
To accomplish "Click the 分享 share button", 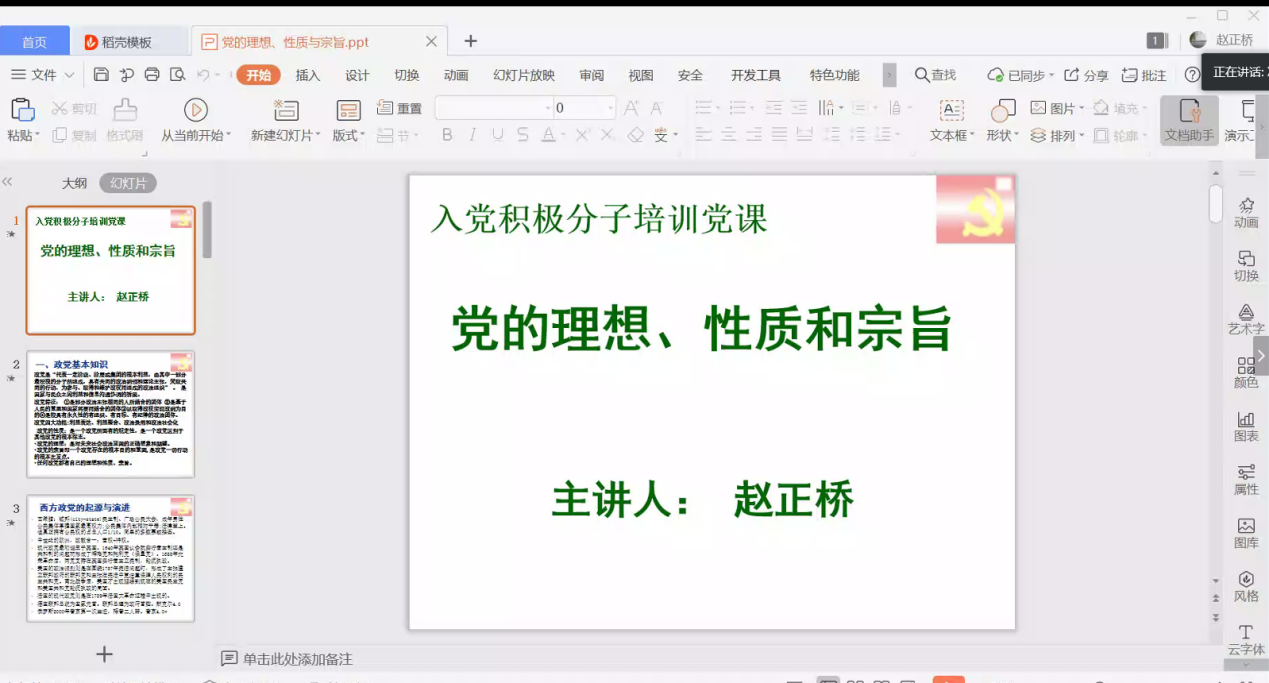I will (1087, 75).
